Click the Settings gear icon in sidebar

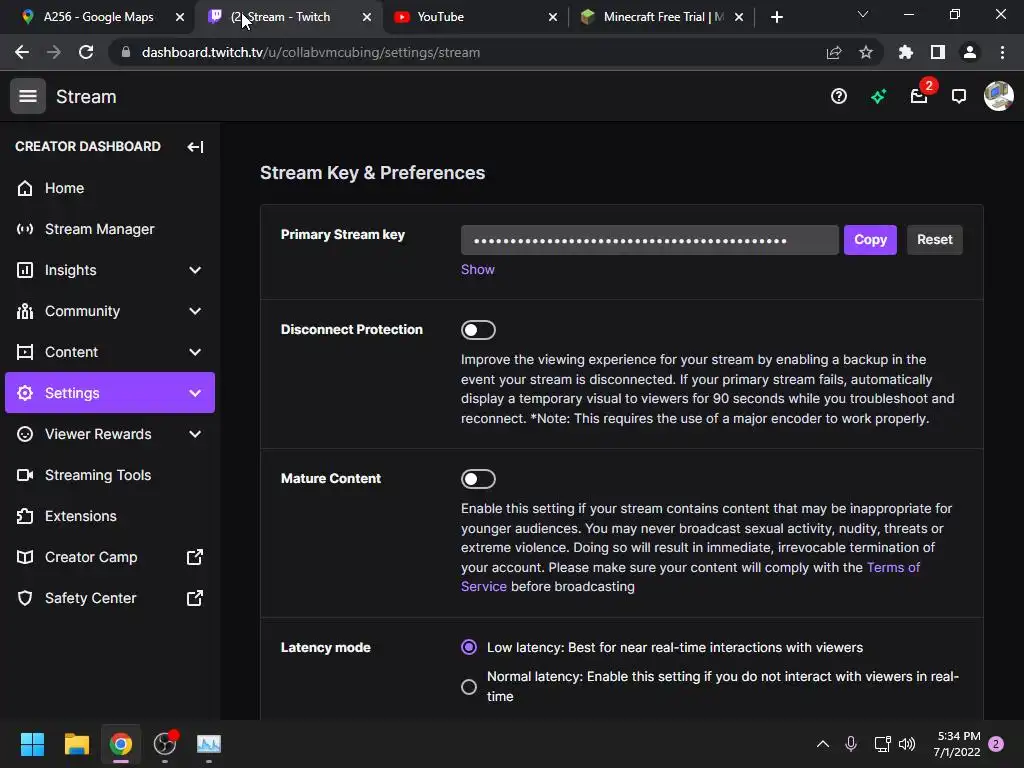(25, 393)
